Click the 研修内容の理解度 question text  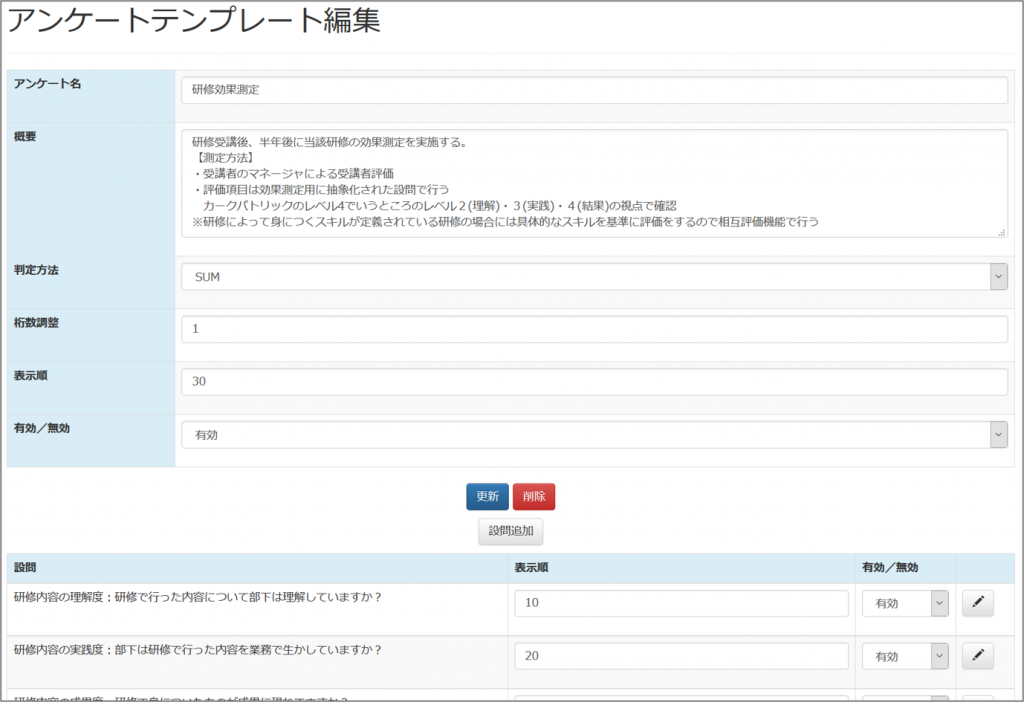[197, 597]
